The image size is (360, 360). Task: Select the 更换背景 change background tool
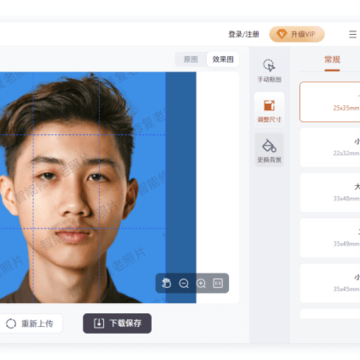[269, 151]
